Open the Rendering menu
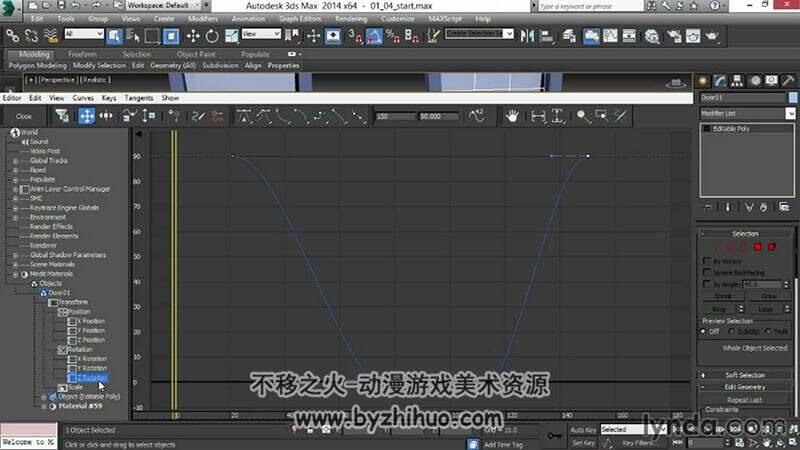 pos(351,19)
